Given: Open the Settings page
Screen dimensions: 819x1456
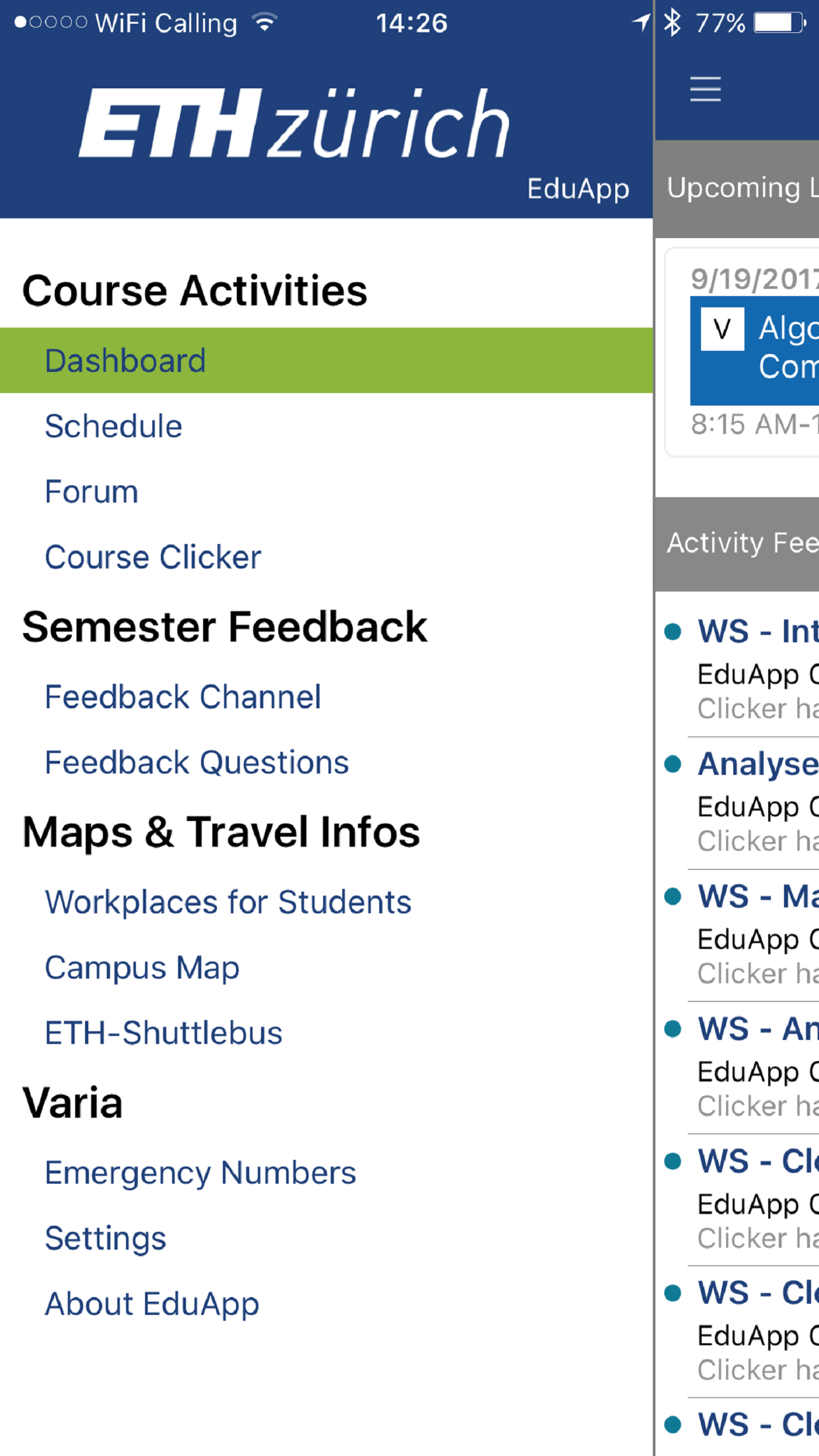Looking at the screenshot, I should point(106,1238).
